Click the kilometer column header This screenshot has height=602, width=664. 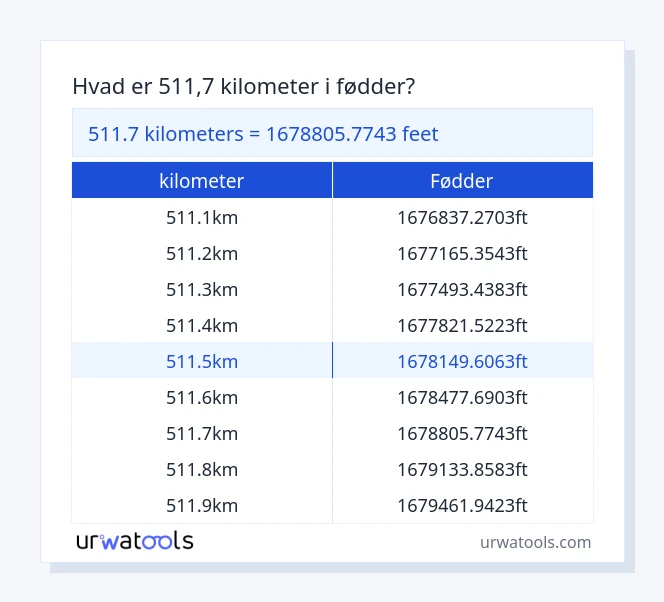202,181
